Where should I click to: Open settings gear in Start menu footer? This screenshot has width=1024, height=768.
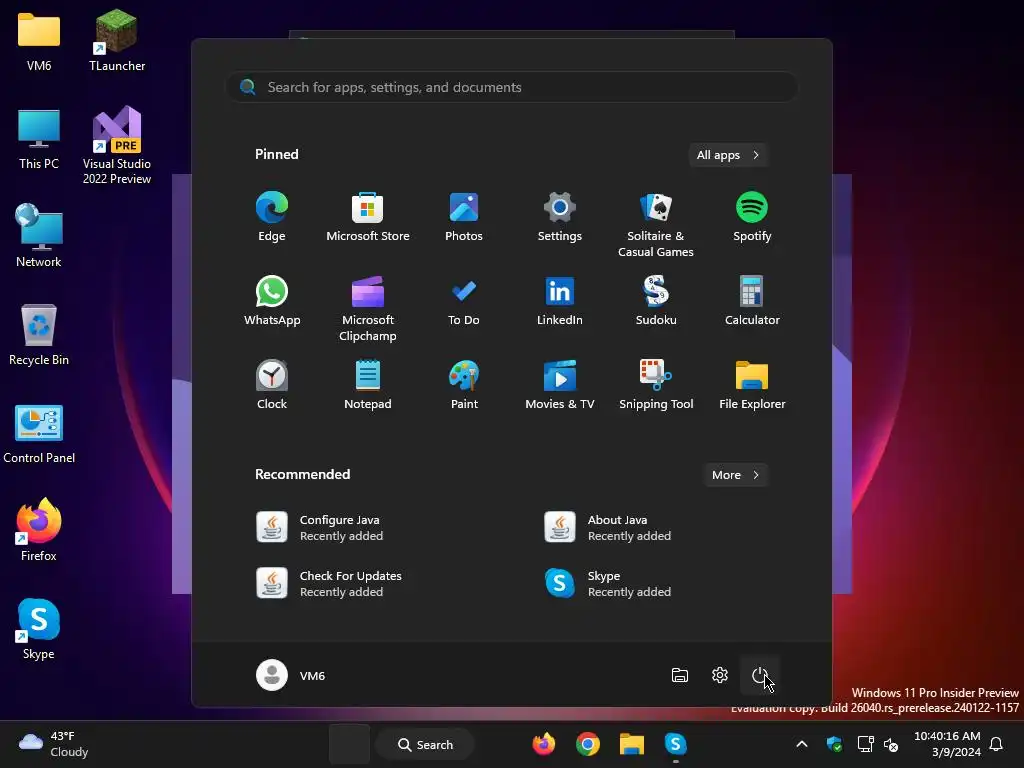pos(720,675)
